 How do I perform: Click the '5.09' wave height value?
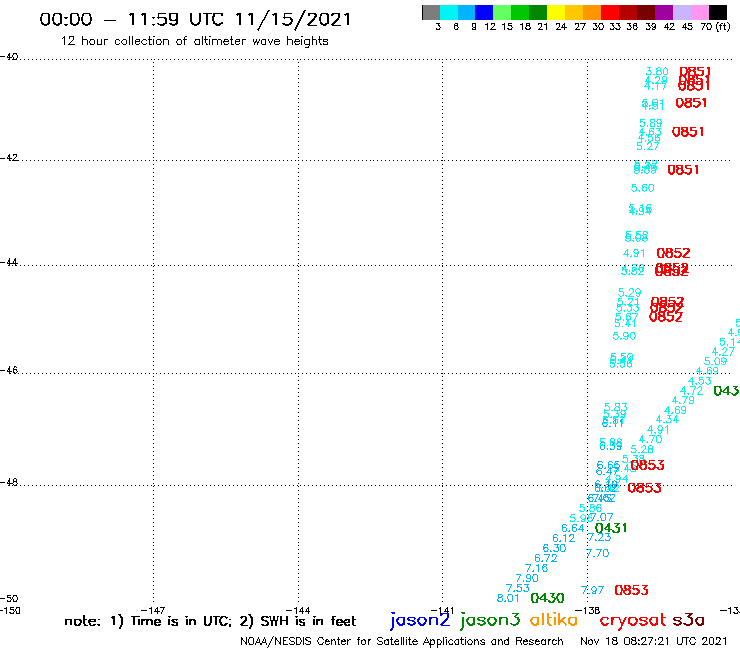coord(715,362)
